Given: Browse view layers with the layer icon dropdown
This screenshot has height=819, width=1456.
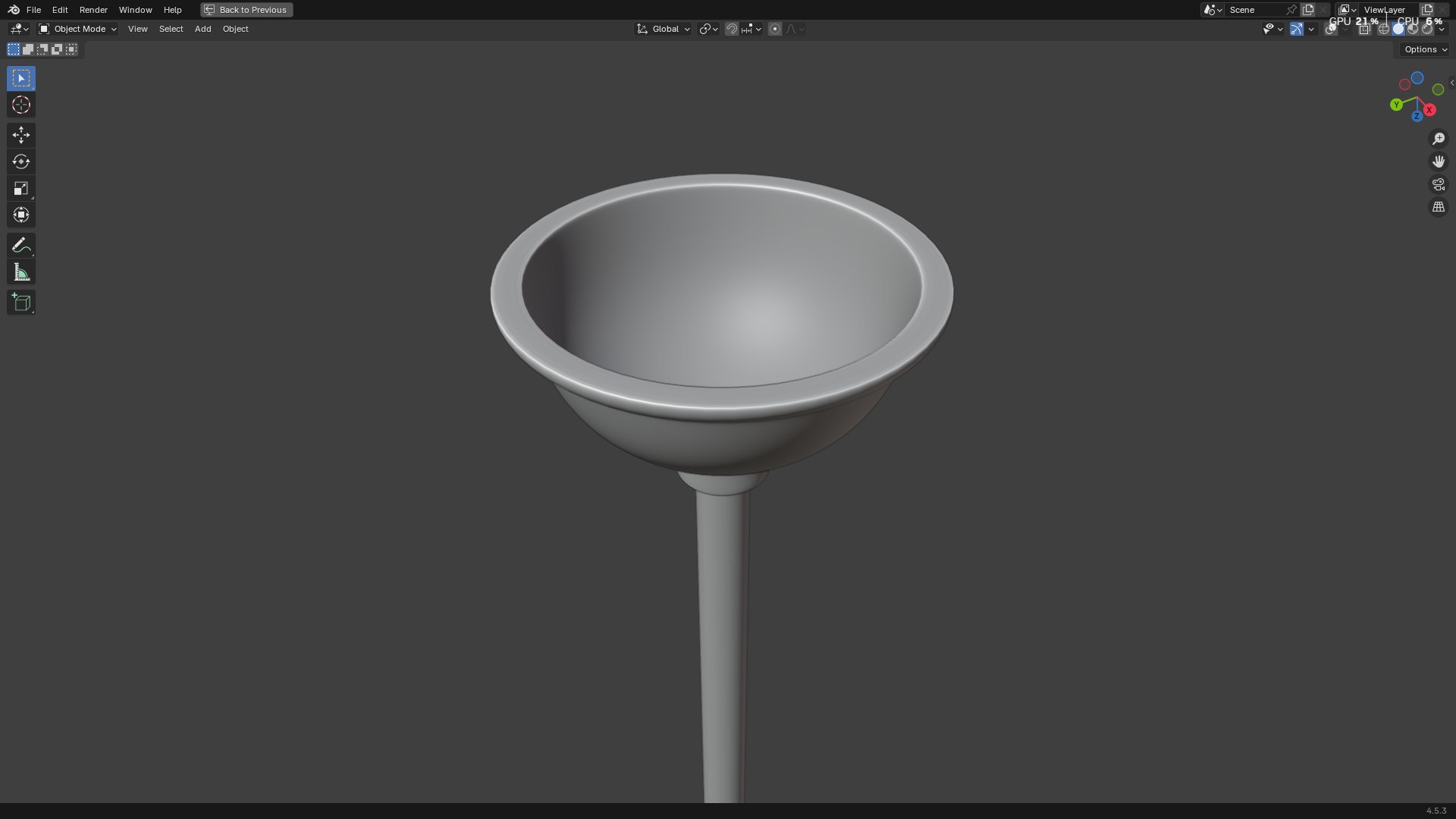Looking at the screenshot, I should tap(1347, 10).
